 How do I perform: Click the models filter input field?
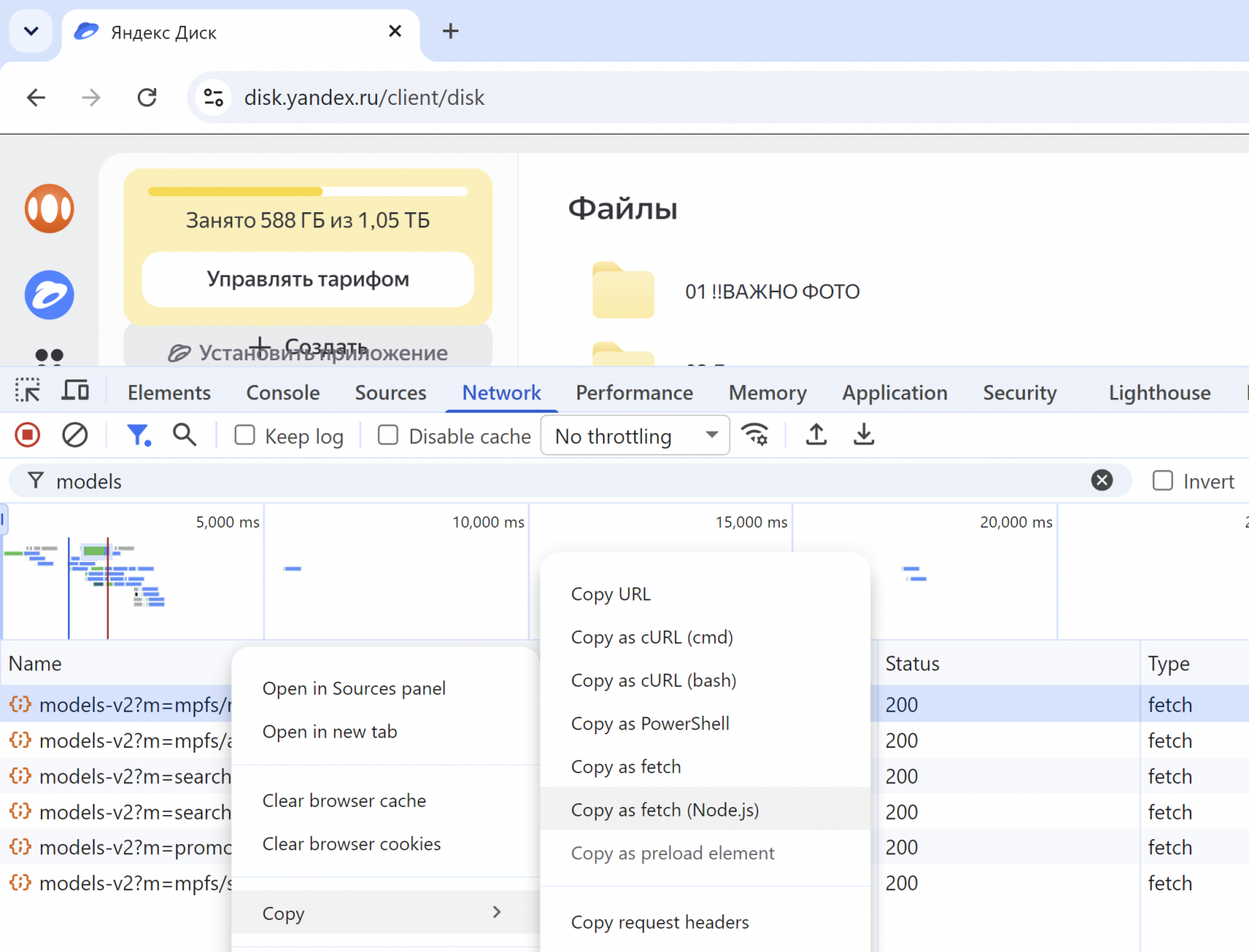coord(568,480)
